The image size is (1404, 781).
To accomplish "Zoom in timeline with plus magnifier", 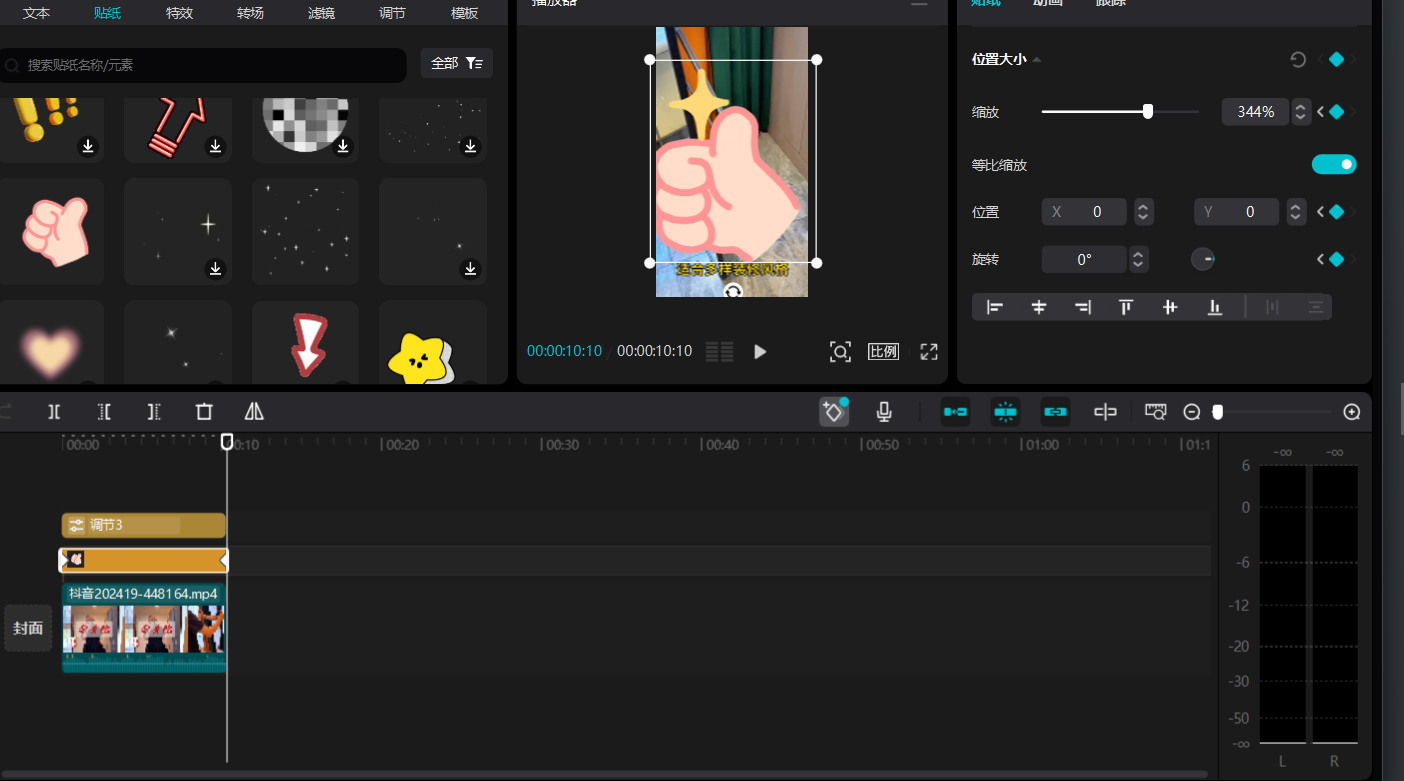I will click(1352, 411).
